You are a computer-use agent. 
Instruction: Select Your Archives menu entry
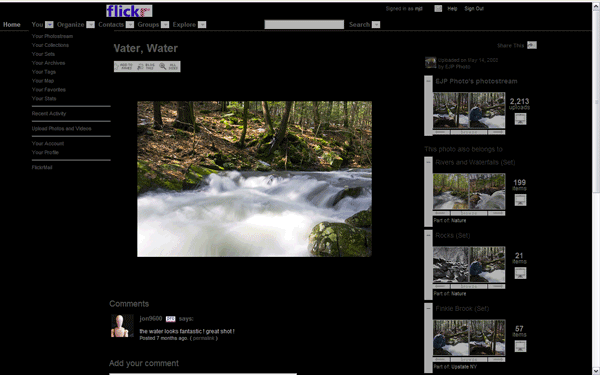48,63
